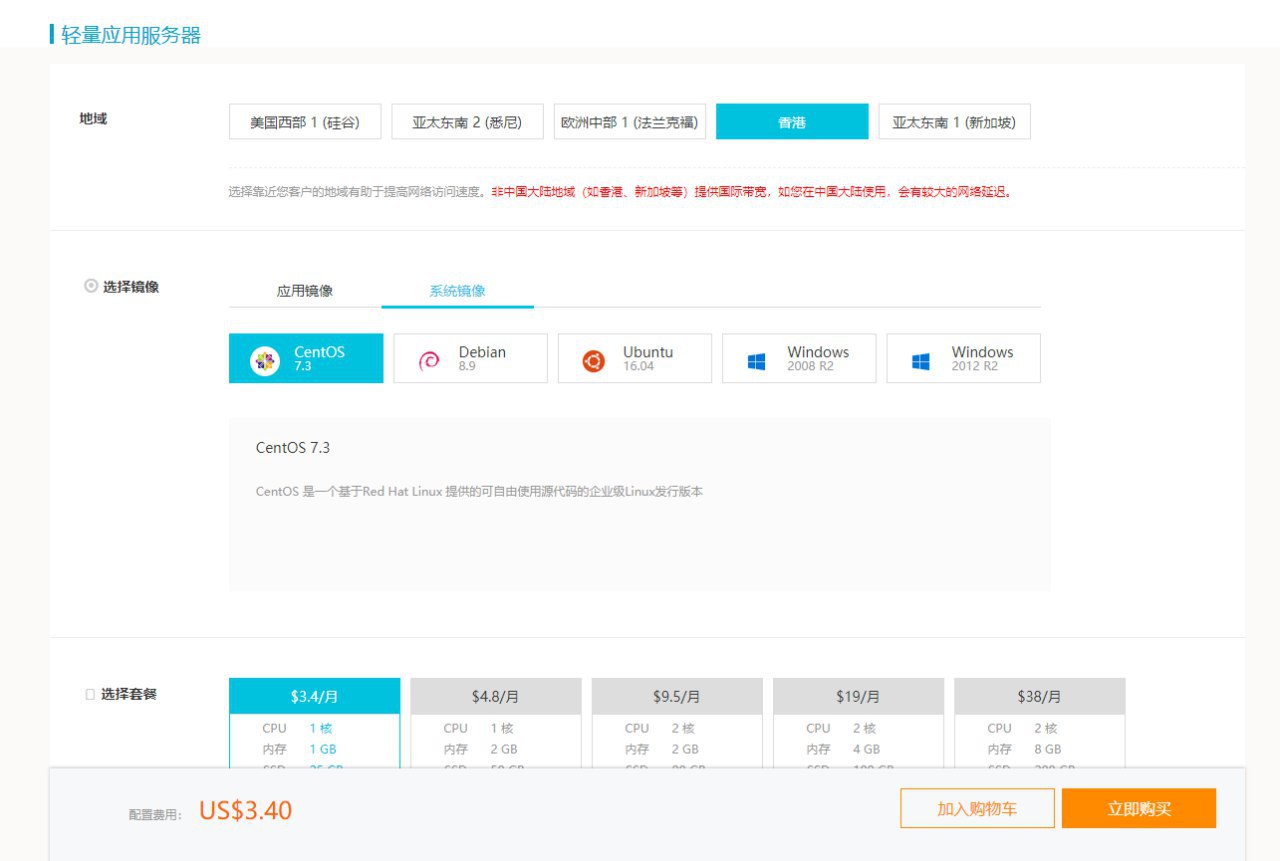Viewport: 1280px width, 861px height.
Task: Click the icon beside 选择镜像 label
Action: (x=91, y=286)
